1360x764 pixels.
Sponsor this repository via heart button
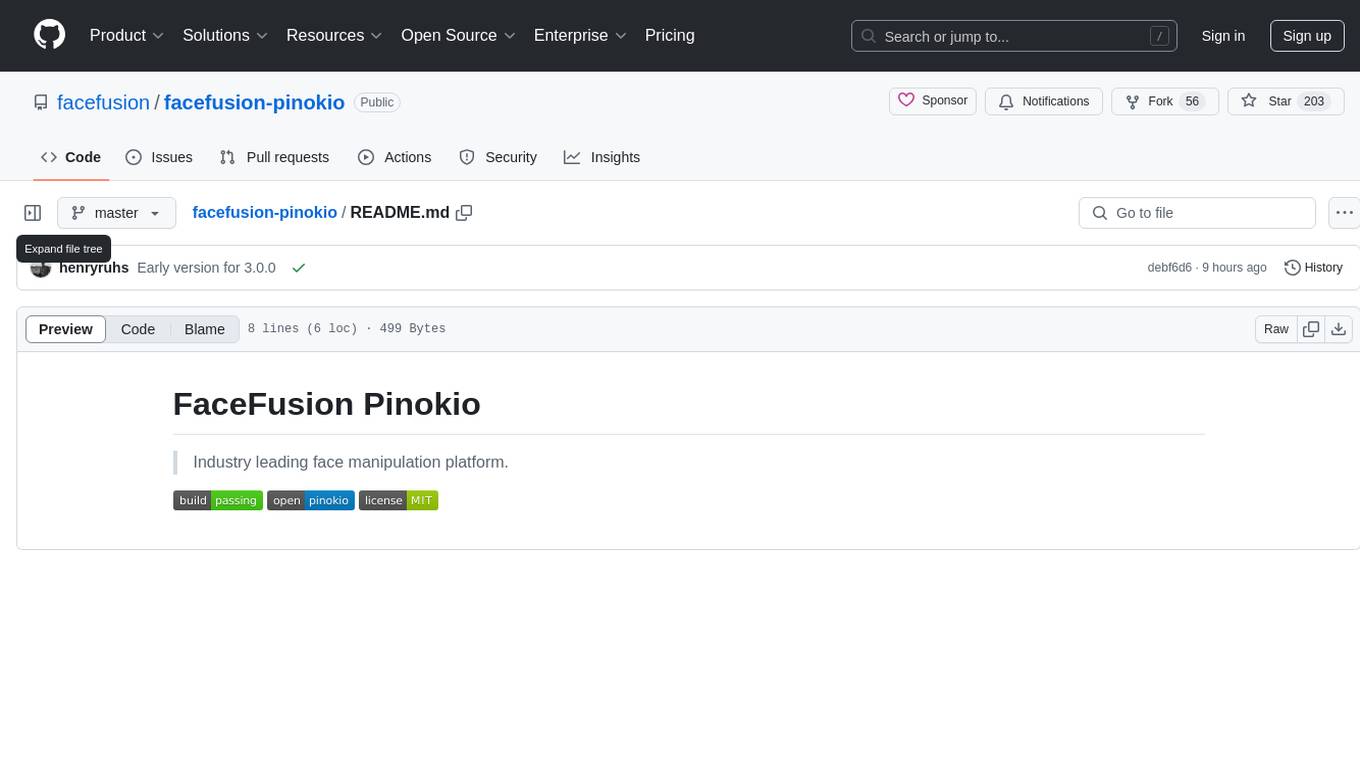[x=933, y=101]
